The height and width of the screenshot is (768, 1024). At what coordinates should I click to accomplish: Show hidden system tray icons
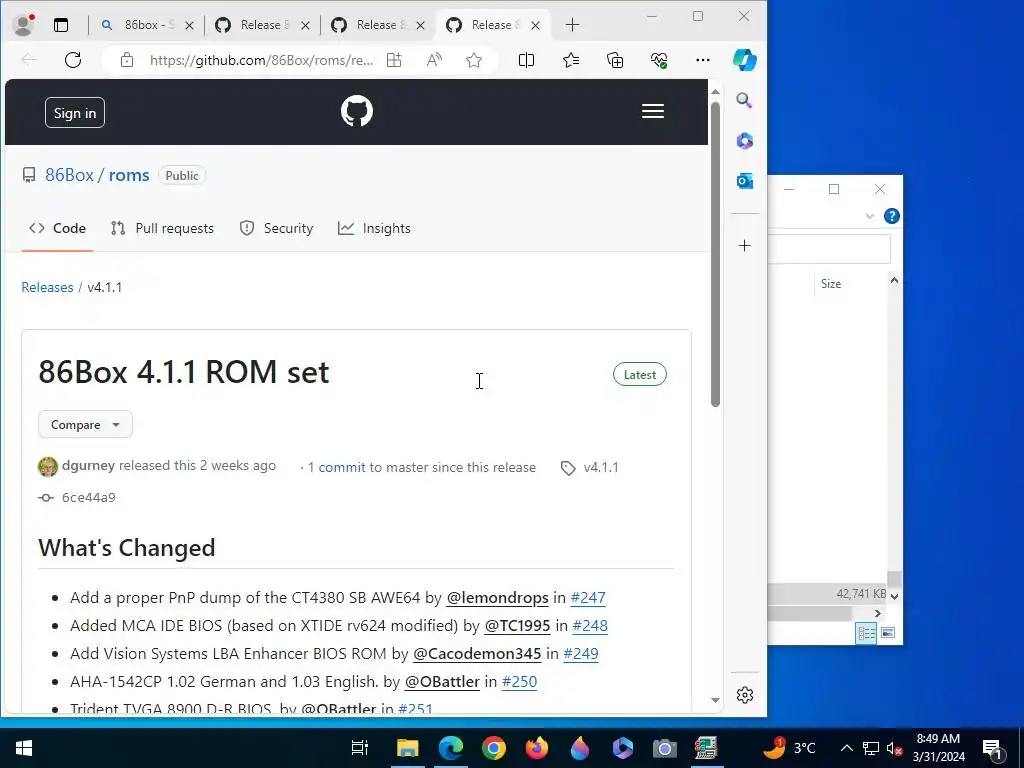[x=846, y=748]
